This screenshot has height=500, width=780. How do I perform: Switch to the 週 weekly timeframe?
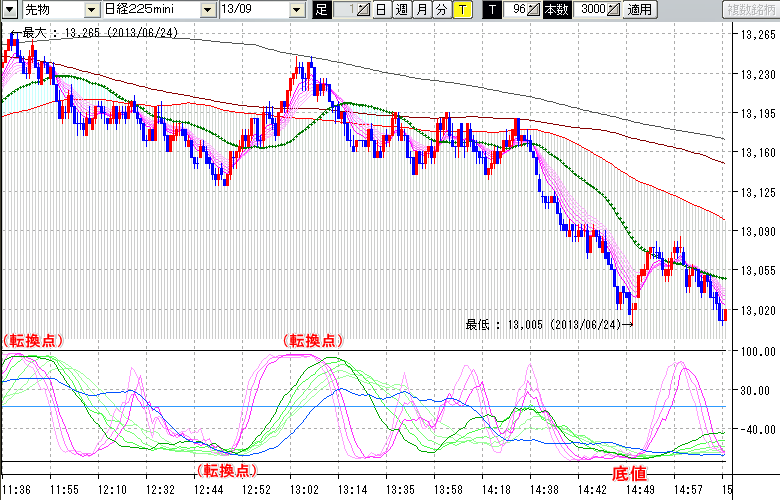(401, 10)
